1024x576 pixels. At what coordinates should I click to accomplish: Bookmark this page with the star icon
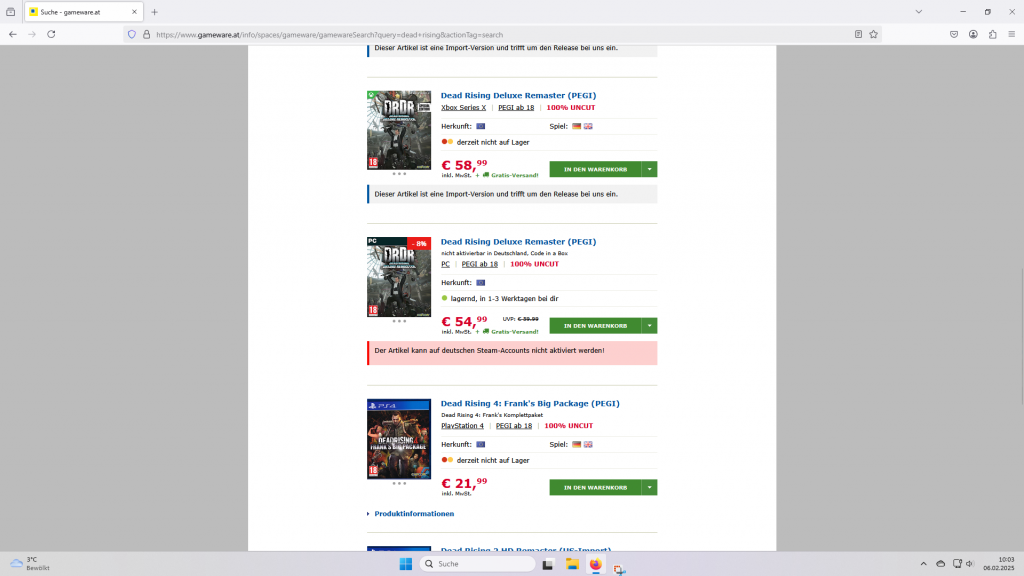click(873, 33)
